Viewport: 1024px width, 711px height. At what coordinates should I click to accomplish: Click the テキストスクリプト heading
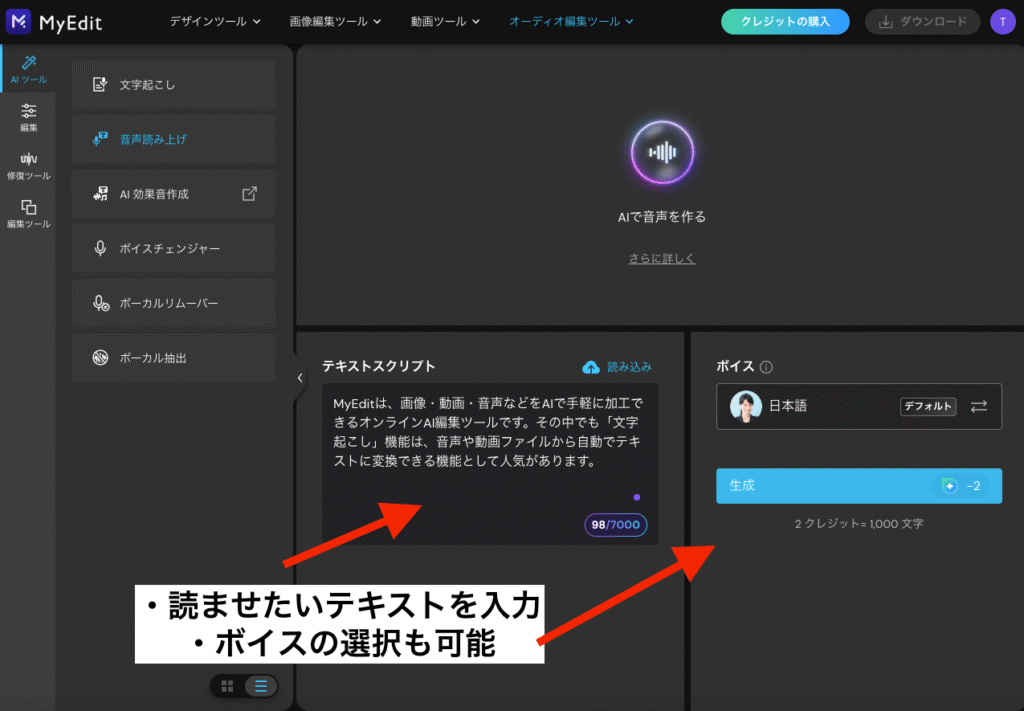coord(378,366)
